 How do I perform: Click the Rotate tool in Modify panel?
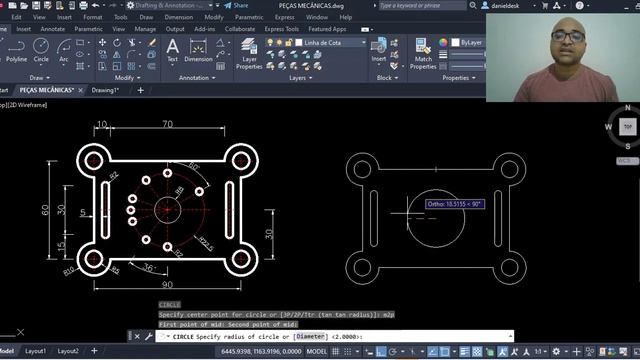coord(117,42)
